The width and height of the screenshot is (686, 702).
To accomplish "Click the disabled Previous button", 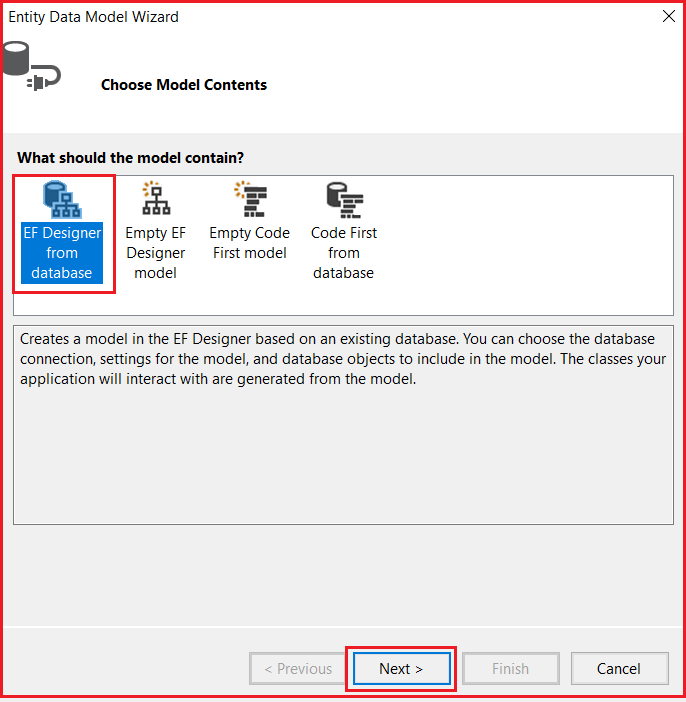I will (x=298, y=668).
